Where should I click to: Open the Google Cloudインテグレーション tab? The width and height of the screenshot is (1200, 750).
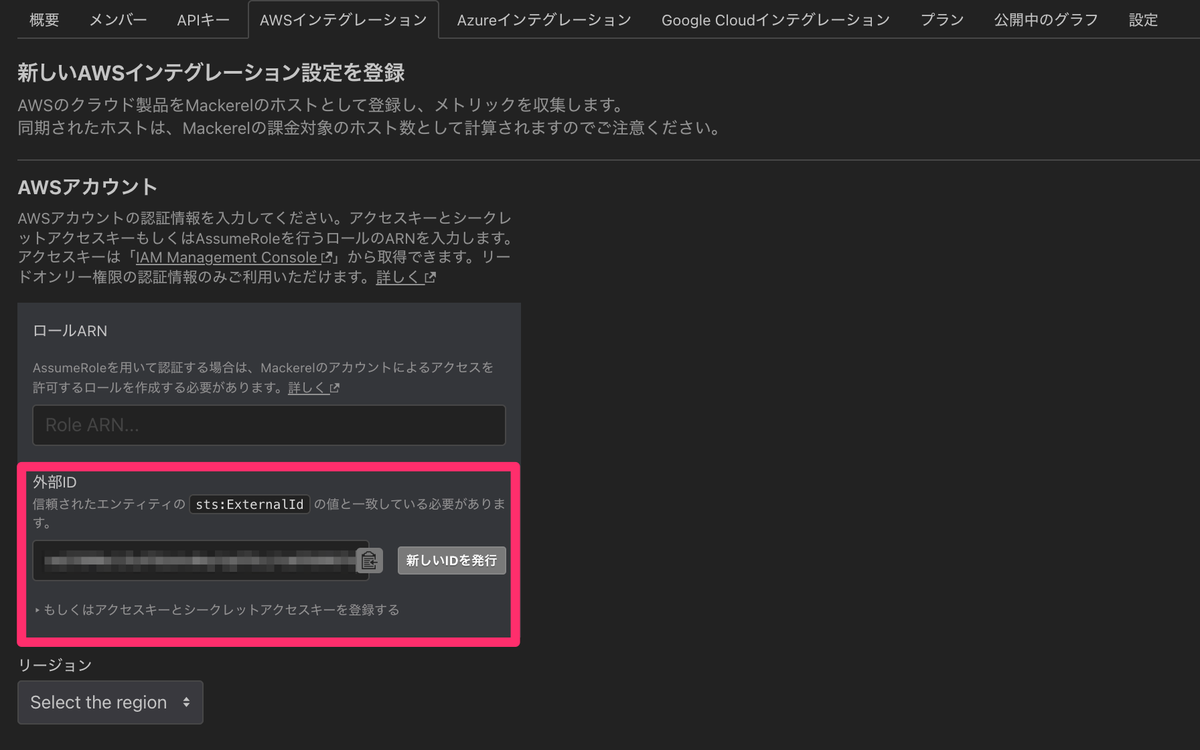[775, 20]
